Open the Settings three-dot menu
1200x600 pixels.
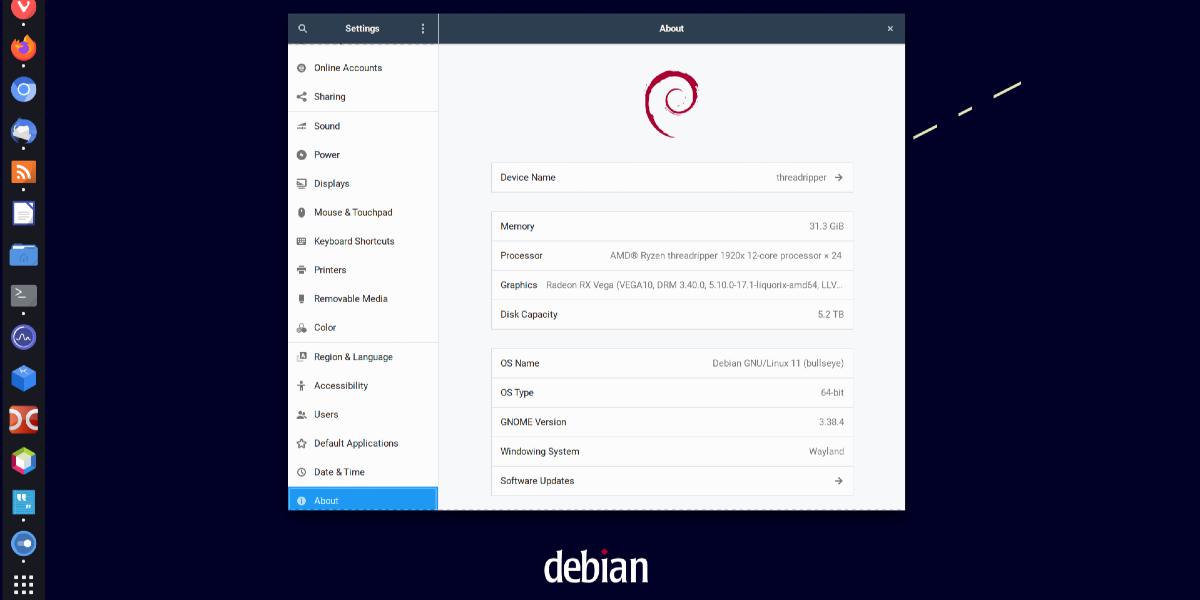point(423,29)
